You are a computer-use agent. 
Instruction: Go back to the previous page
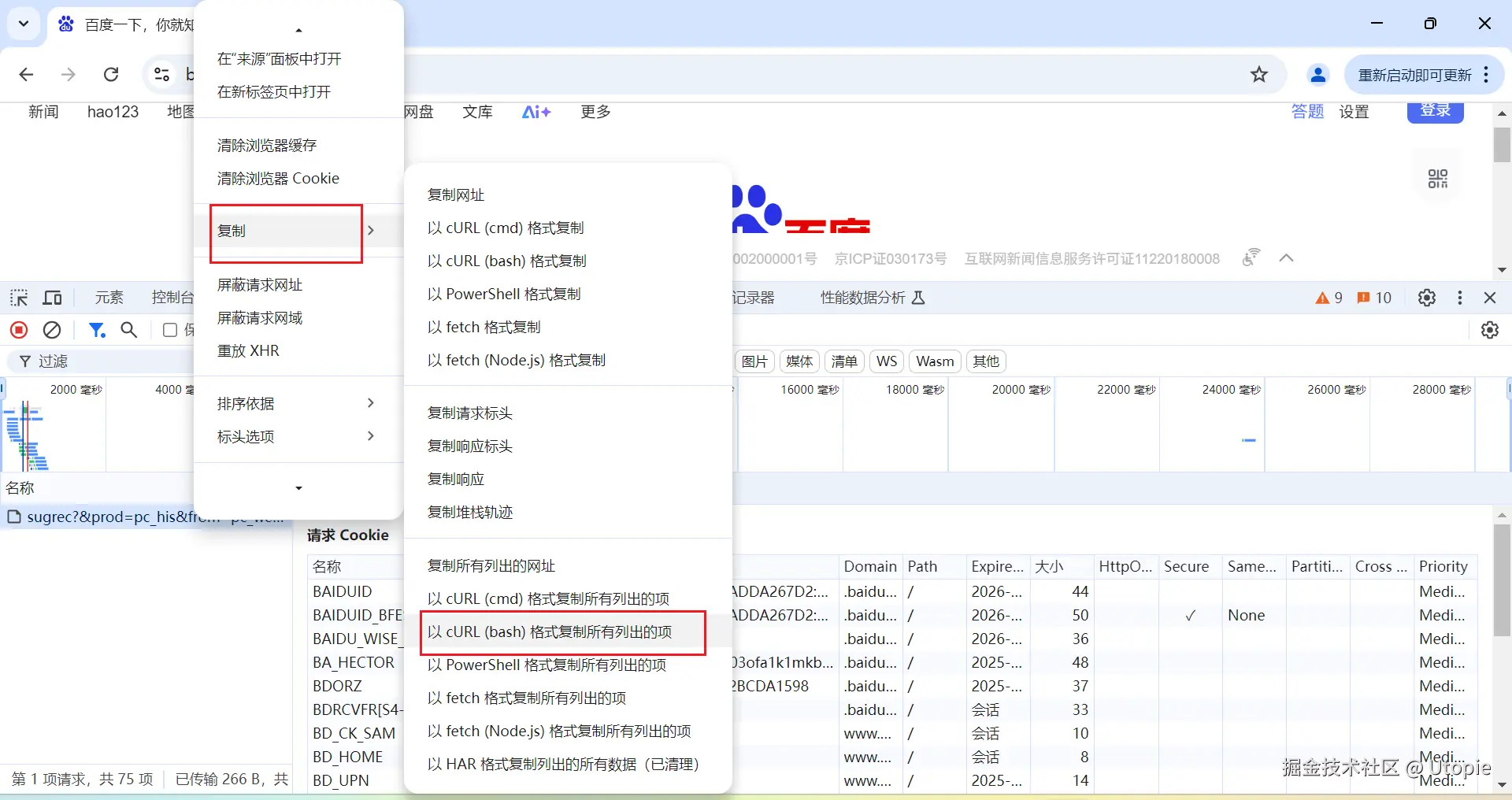(x=26, y=75)
